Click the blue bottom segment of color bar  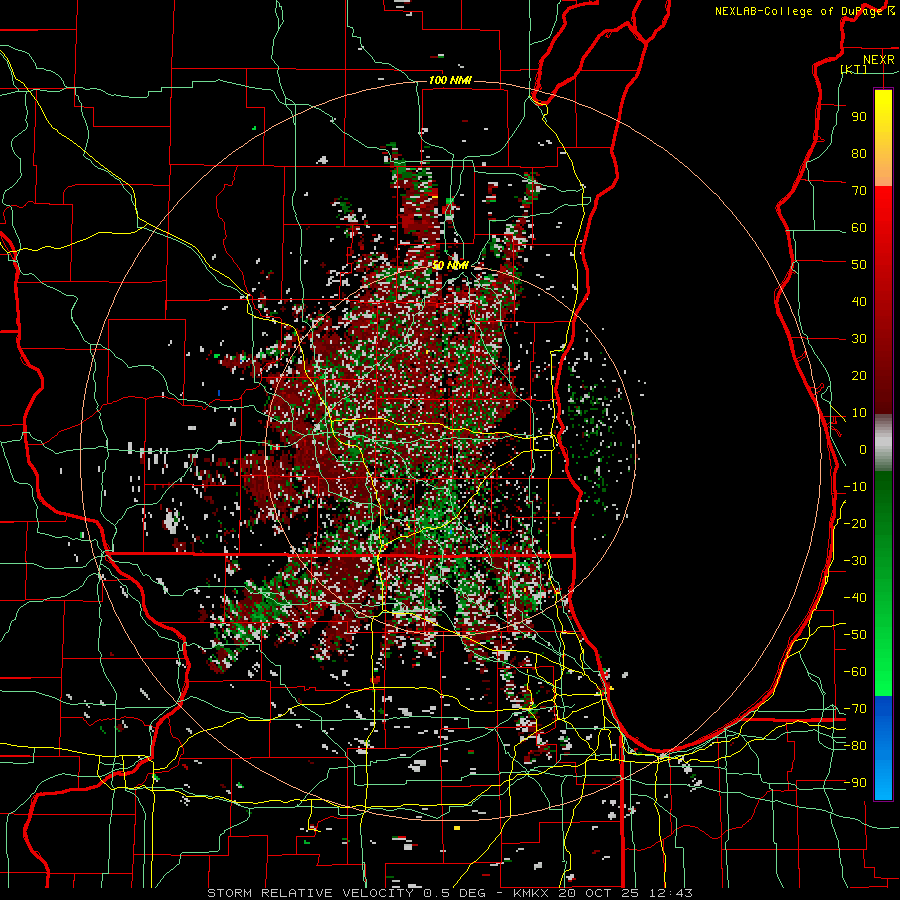pyautogui.click(x=883, y=747)
